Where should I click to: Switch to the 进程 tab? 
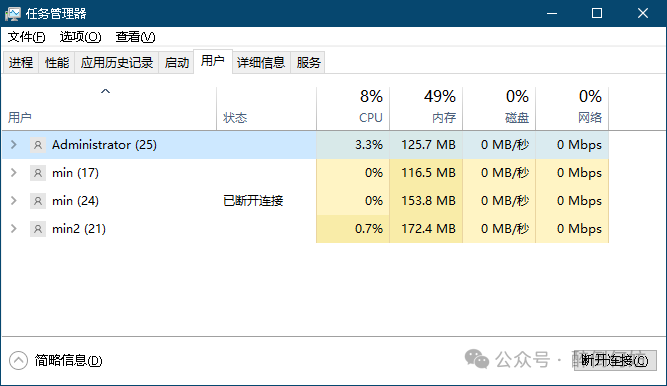tap(20, 63)
